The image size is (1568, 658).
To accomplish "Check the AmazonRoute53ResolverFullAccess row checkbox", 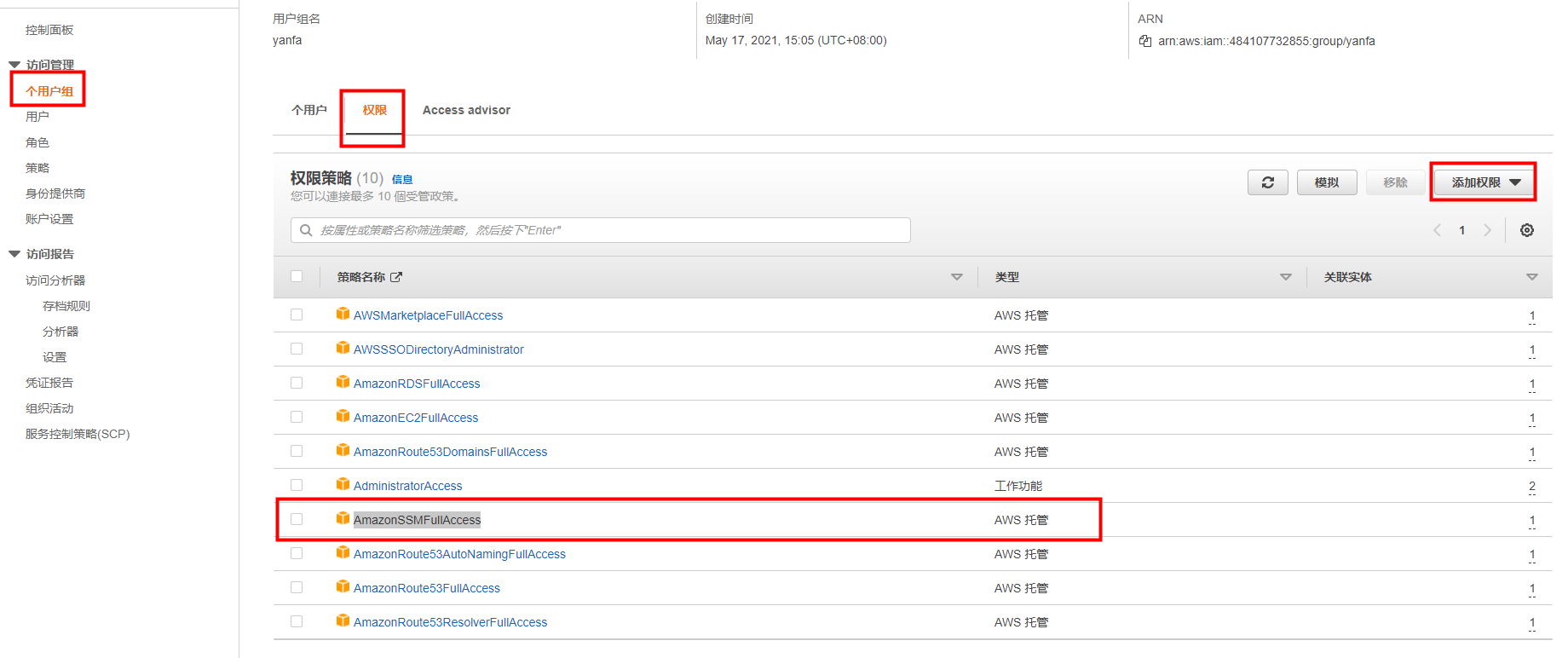I will click(x=297, y=621).
